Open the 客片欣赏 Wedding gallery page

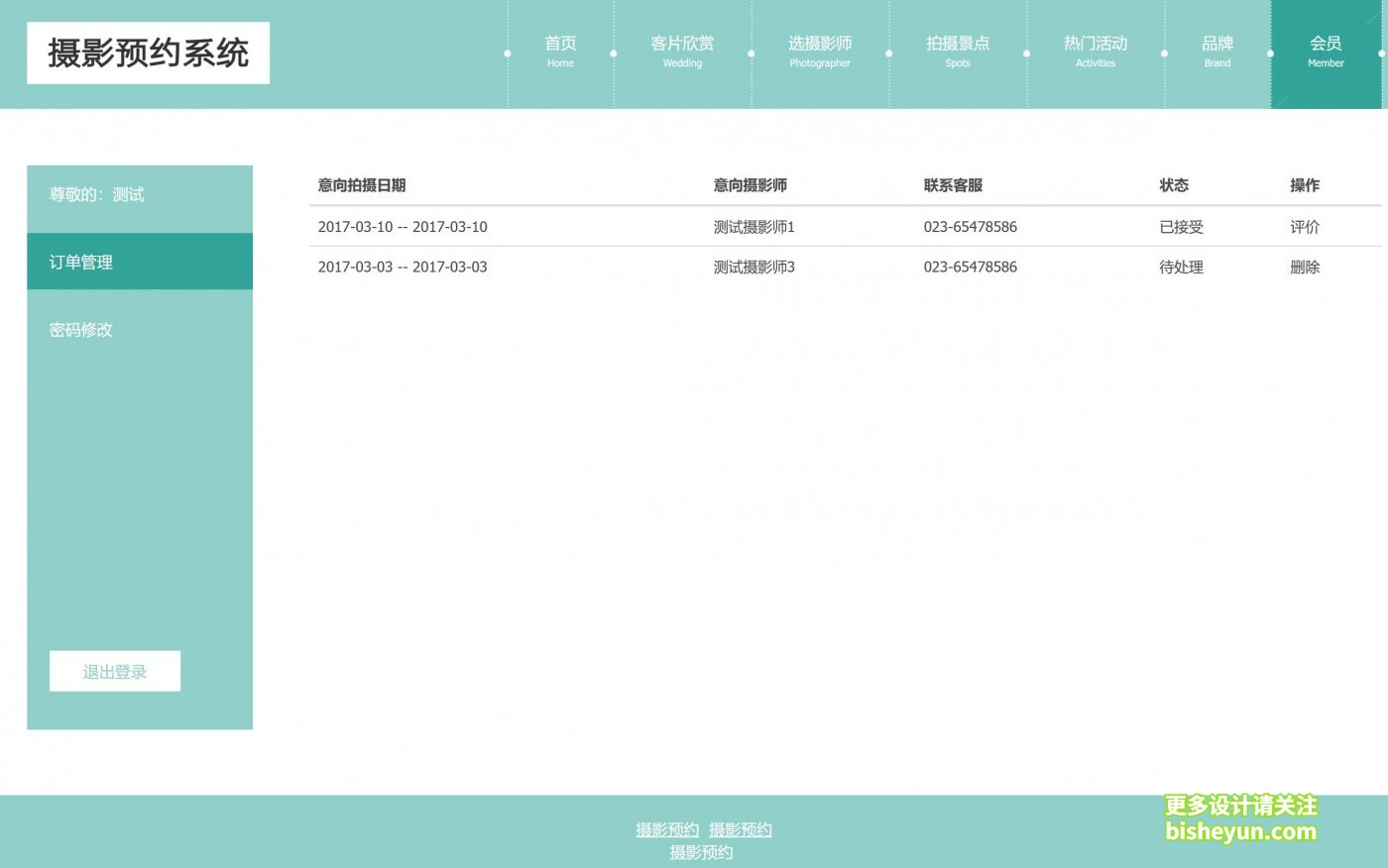[682, 52]
